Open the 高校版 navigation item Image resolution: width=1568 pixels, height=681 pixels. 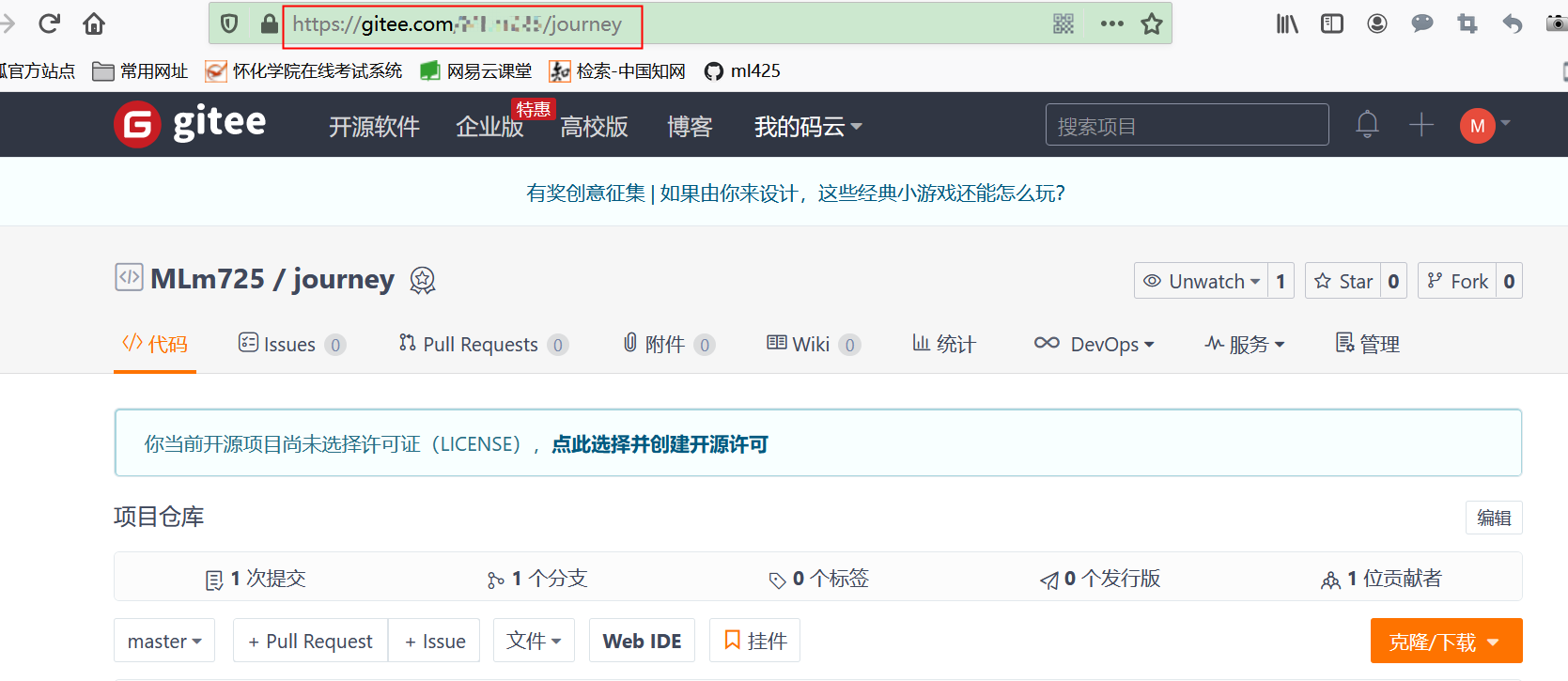(x=594, y=127)
